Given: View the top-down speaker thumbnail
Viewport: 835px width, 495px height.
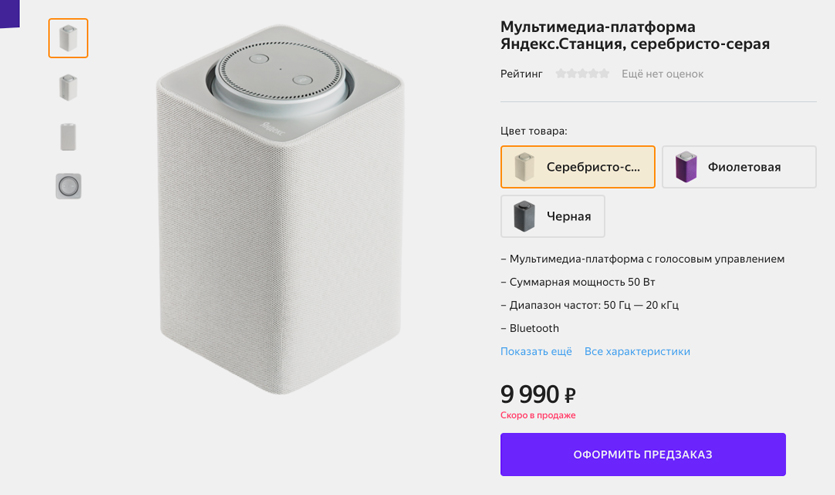Looking at the screenshot, I should tap(68, 186).
